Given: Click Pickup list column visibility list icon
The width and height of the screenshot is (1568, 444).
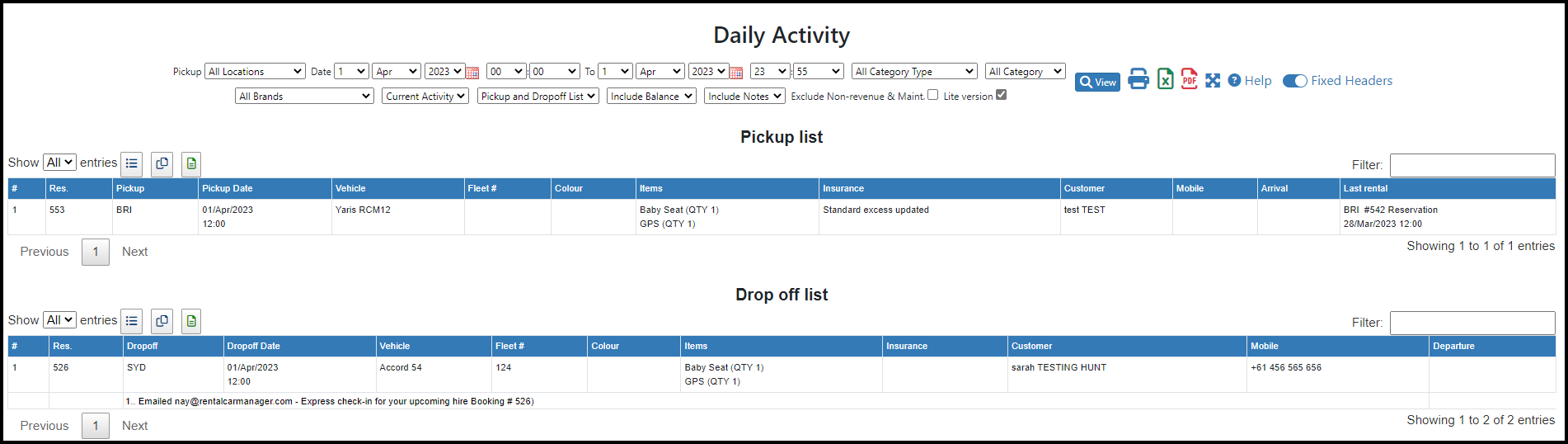Looking at the screenshot, I should (132, 164).
